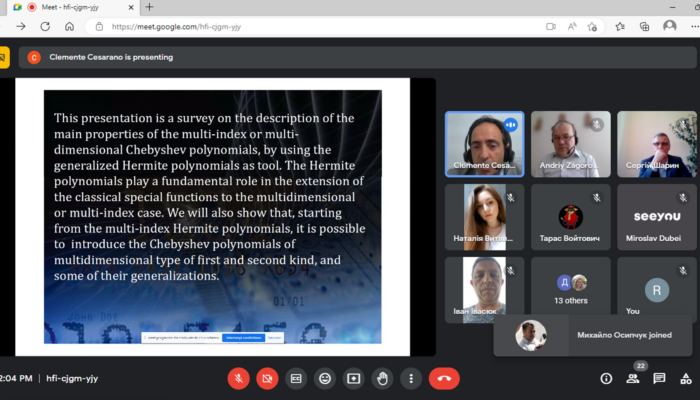This screenshot has width=700, height=400.
Task: Open more options three-dot menu
Action: [411, 379]
